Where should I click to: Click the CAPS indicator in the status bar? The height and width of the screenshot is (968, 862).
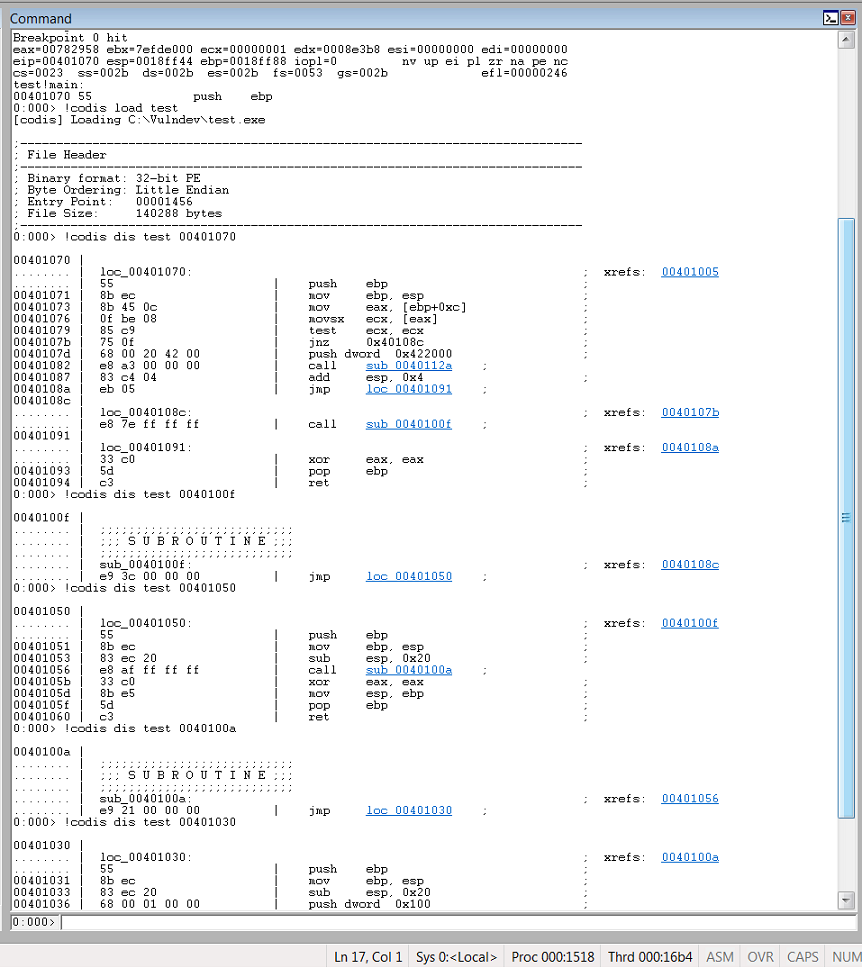point(802,957)
